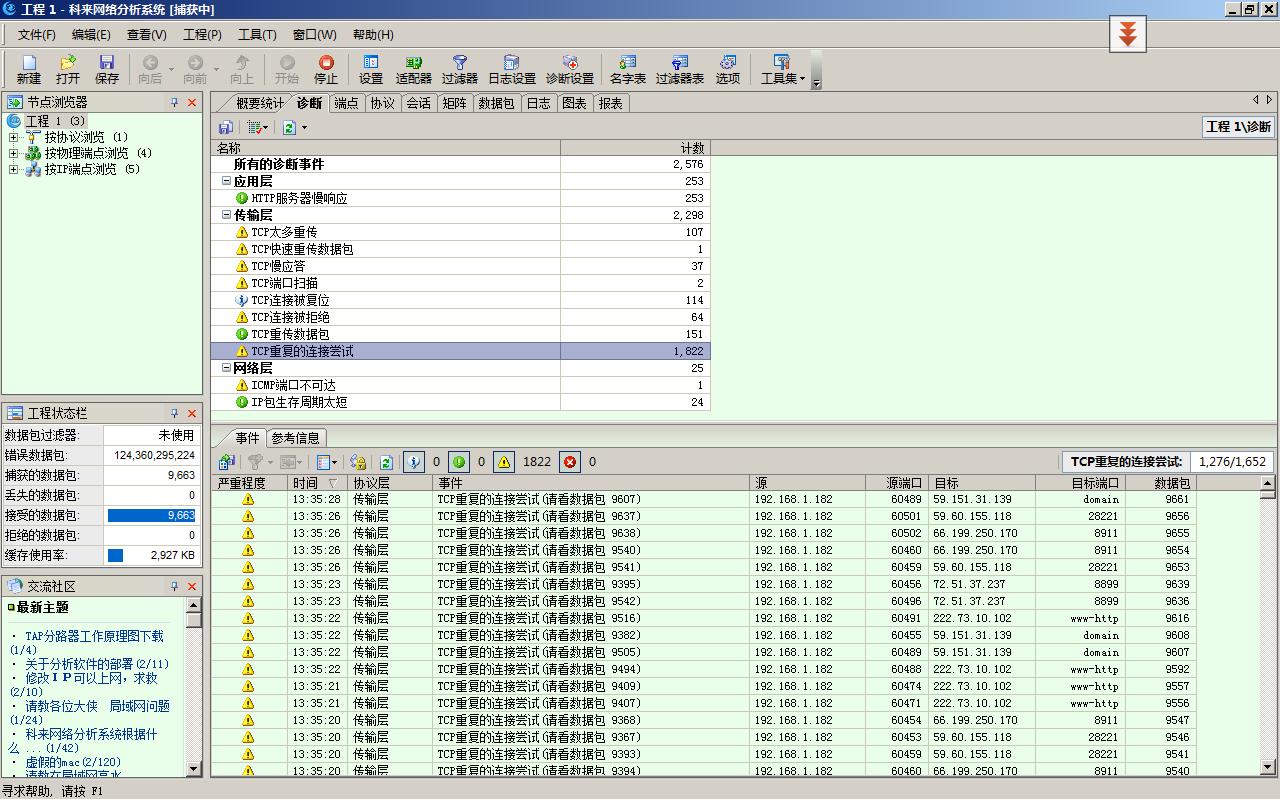Save diagnosis results with the save icon
1280x800 pixels.
point(225,127)
